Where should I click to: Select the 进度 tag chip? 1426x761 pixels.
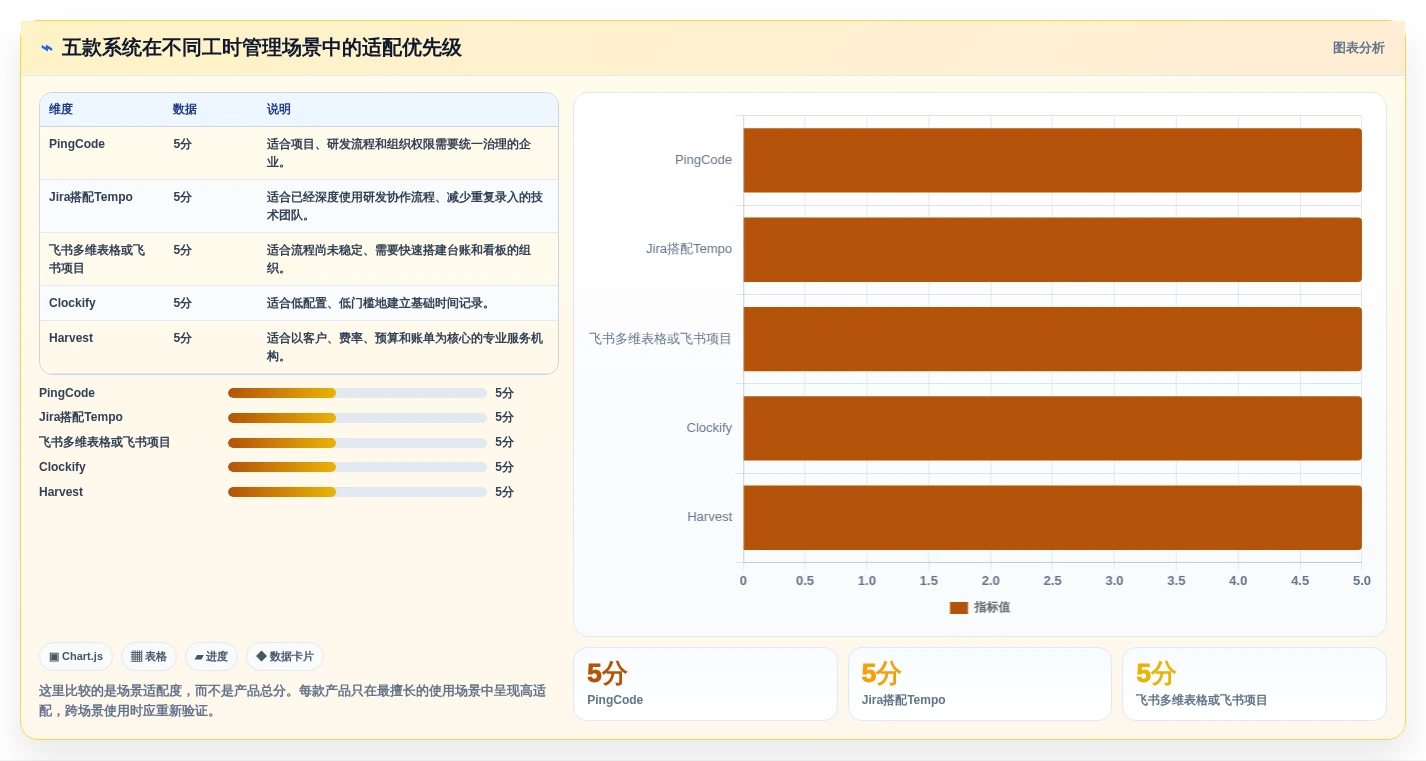click(211, 657)
